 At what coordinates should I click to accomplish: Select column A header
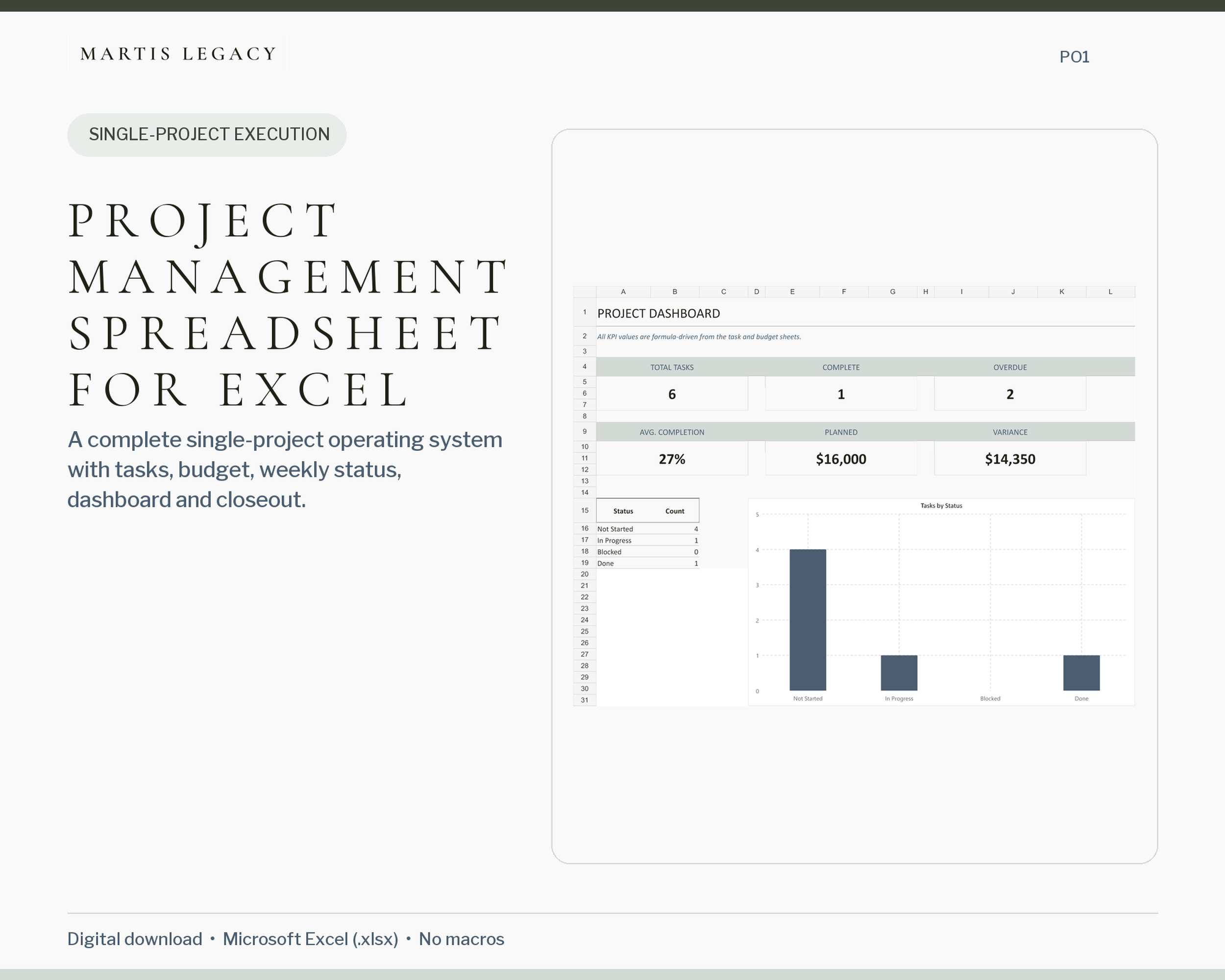[x=623, y=292]
